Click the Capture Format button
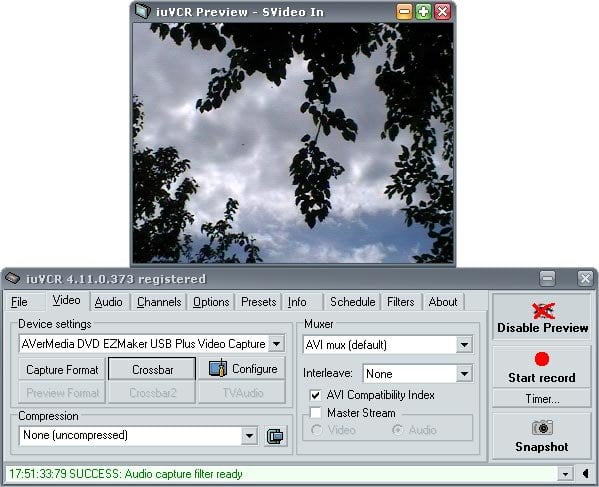This screenshot has height=487, width=599. coord(62,369)
